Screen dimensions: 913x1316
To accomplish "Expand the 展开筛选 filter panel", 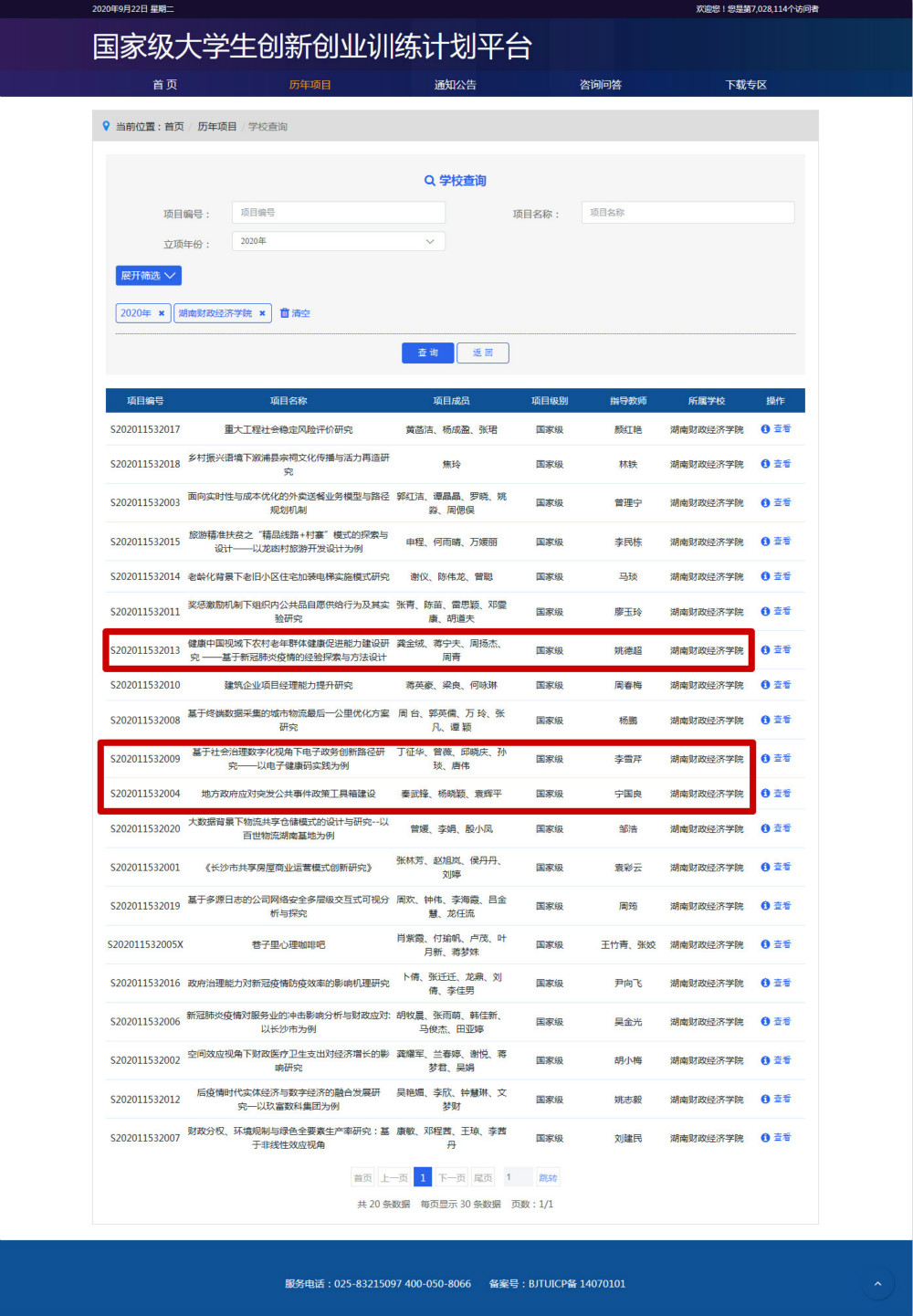I will 148,276.
